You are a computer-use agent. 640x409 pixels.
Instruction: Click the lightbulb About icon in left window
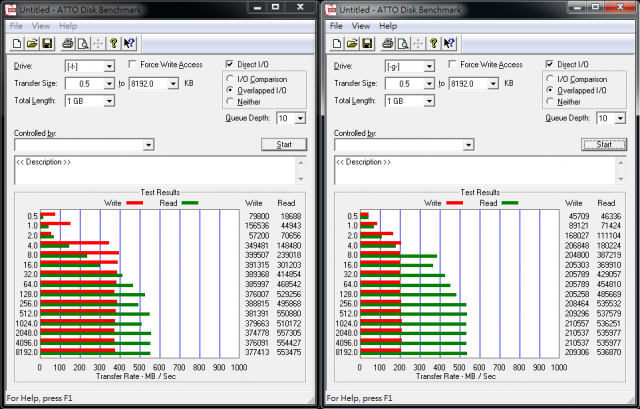click(114, 43)
